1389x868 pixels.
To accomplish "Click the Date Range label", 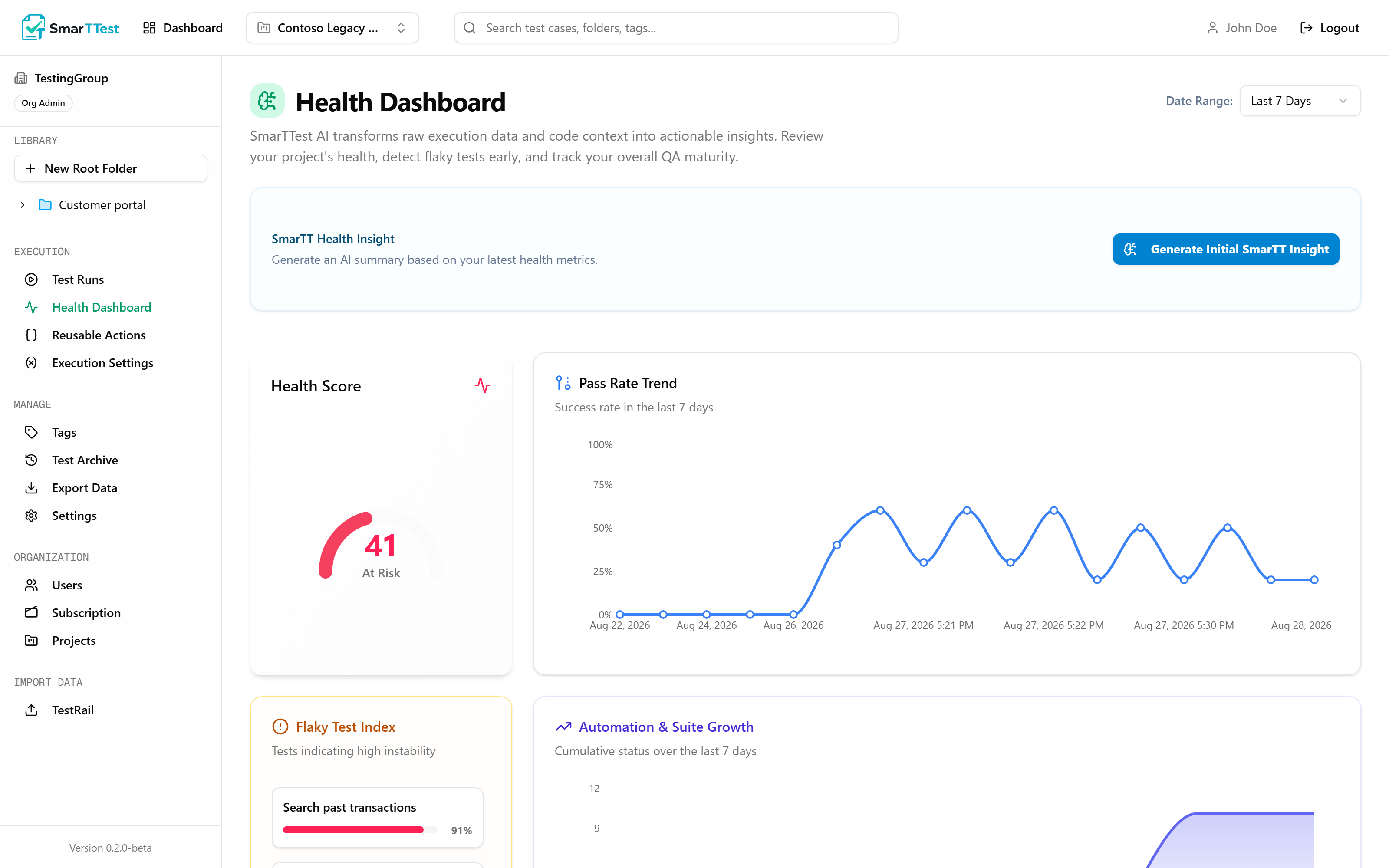I will tap(1199, 101).
